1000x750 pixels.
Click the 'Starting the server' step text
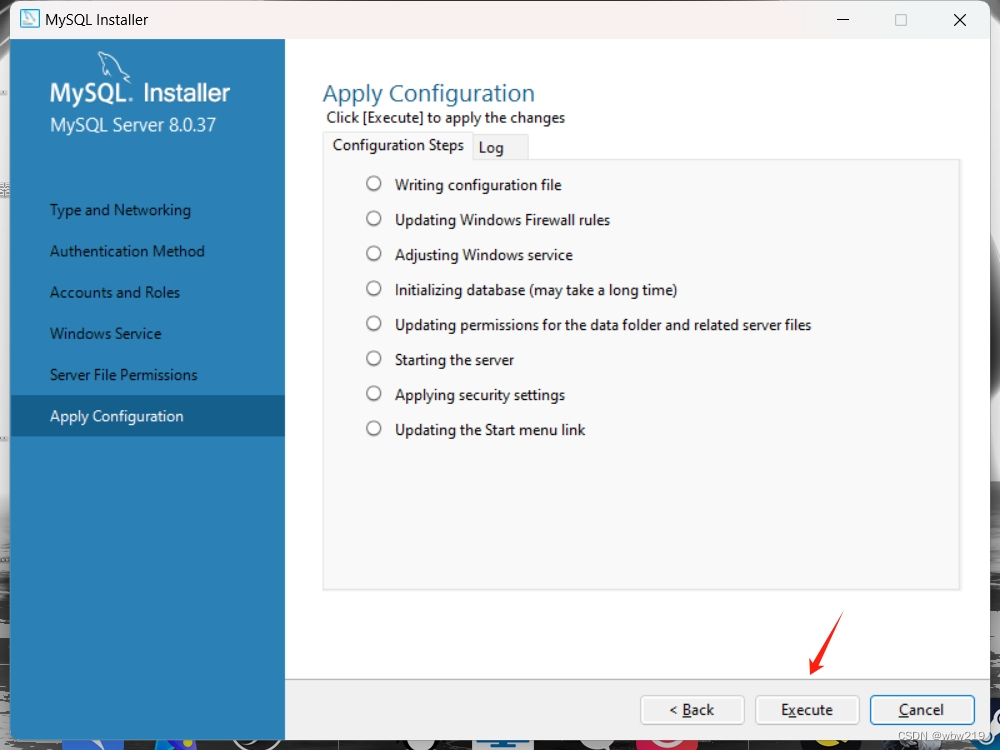(x=454, y=360)
